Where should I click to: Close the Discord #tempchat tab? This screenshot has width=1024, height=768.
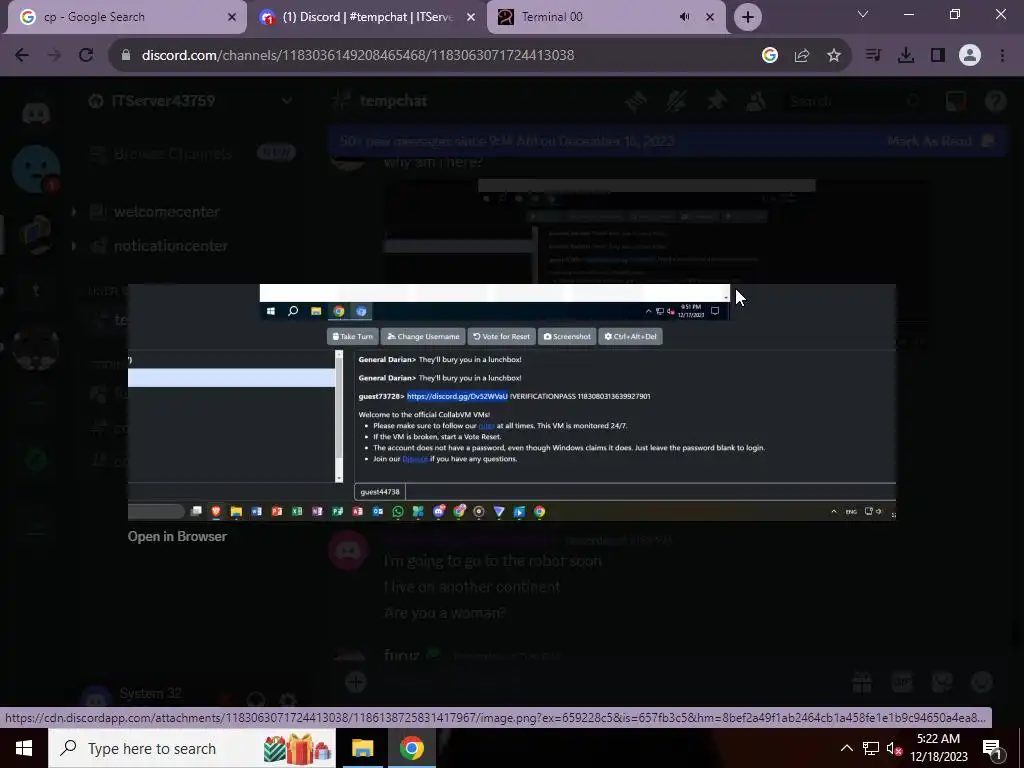pos(471,17)
